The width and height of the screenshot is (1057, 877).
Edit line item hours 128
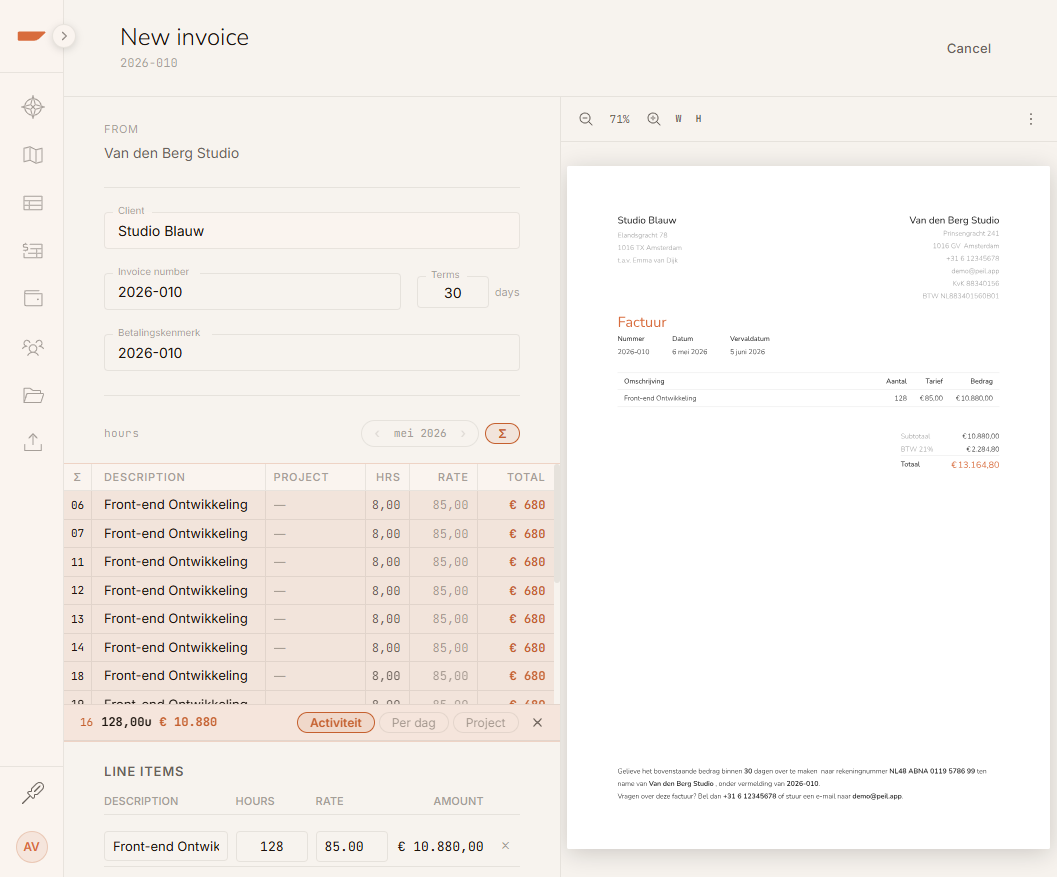[272, 847]
